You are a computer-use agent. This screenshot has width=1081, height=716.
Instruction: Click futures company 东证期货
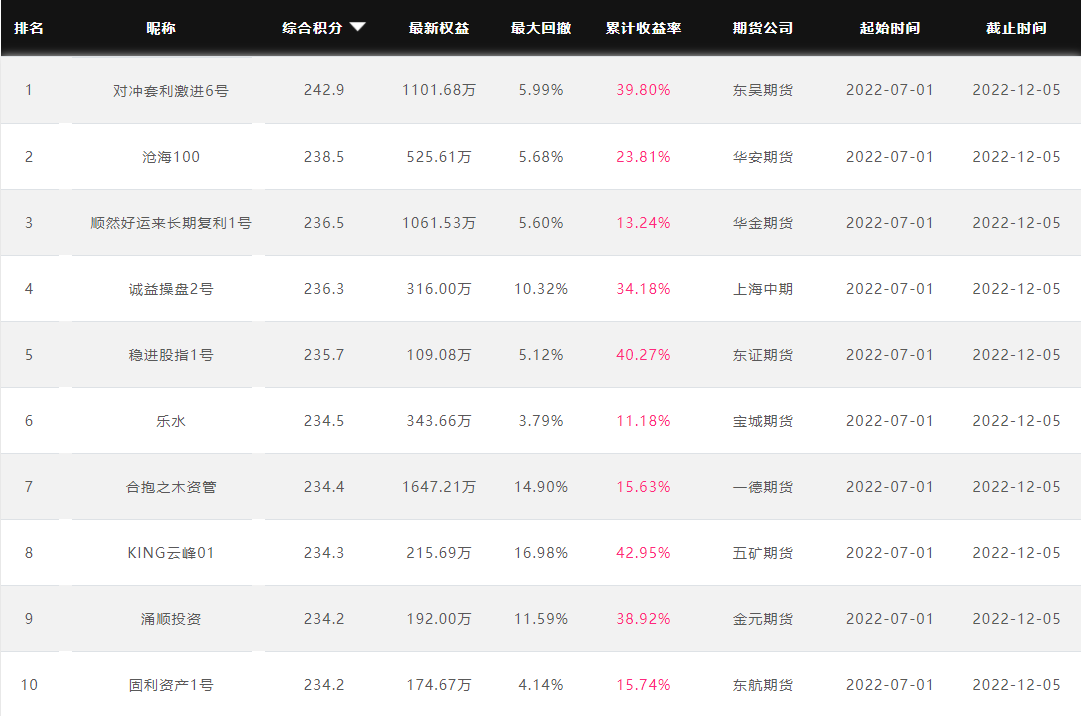click(x=762, y=355)
